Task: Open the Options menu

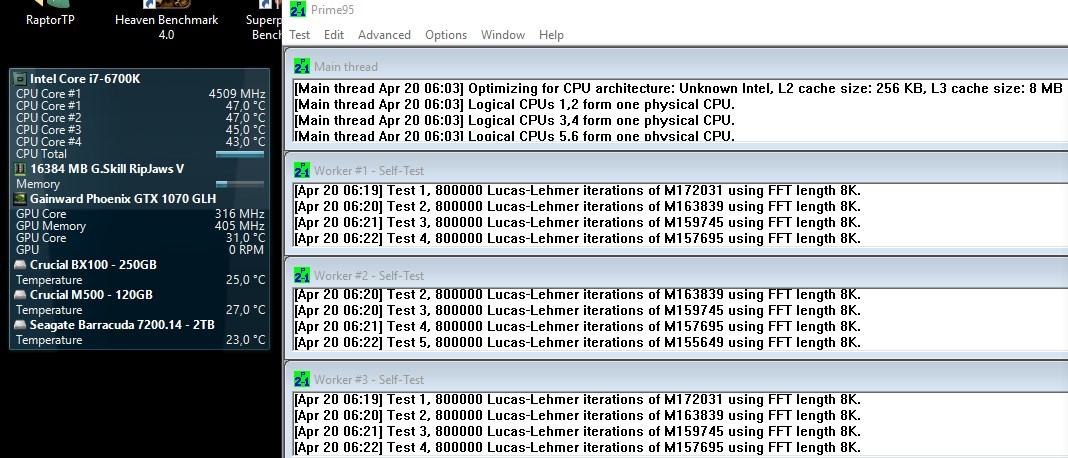Action: [446, 35]
